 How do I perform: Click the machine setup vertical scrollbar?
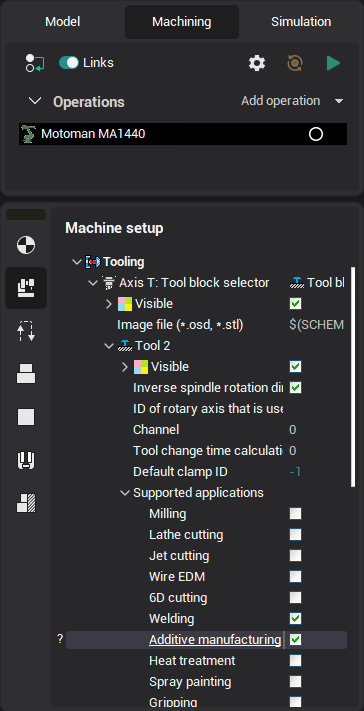pyautogui.click(x=354, y=377)
